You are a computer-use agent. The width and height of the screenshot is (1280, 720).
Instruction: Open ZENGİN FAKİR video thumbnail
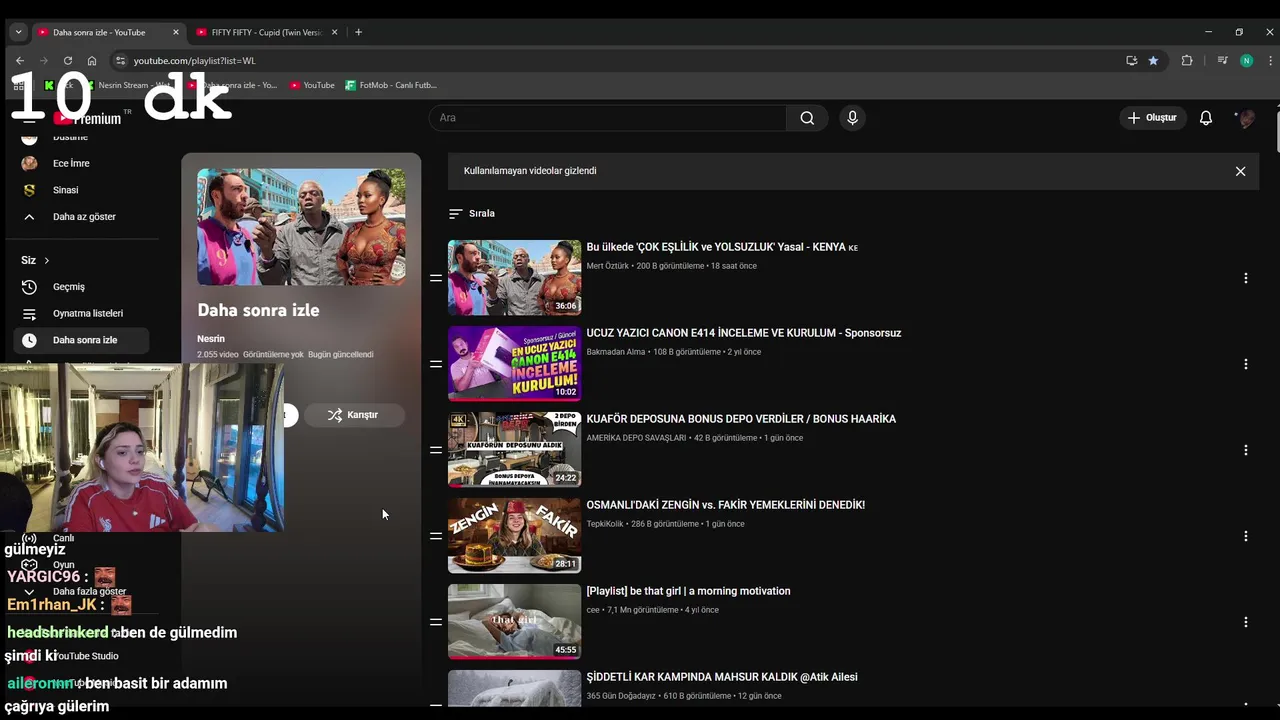514,536
